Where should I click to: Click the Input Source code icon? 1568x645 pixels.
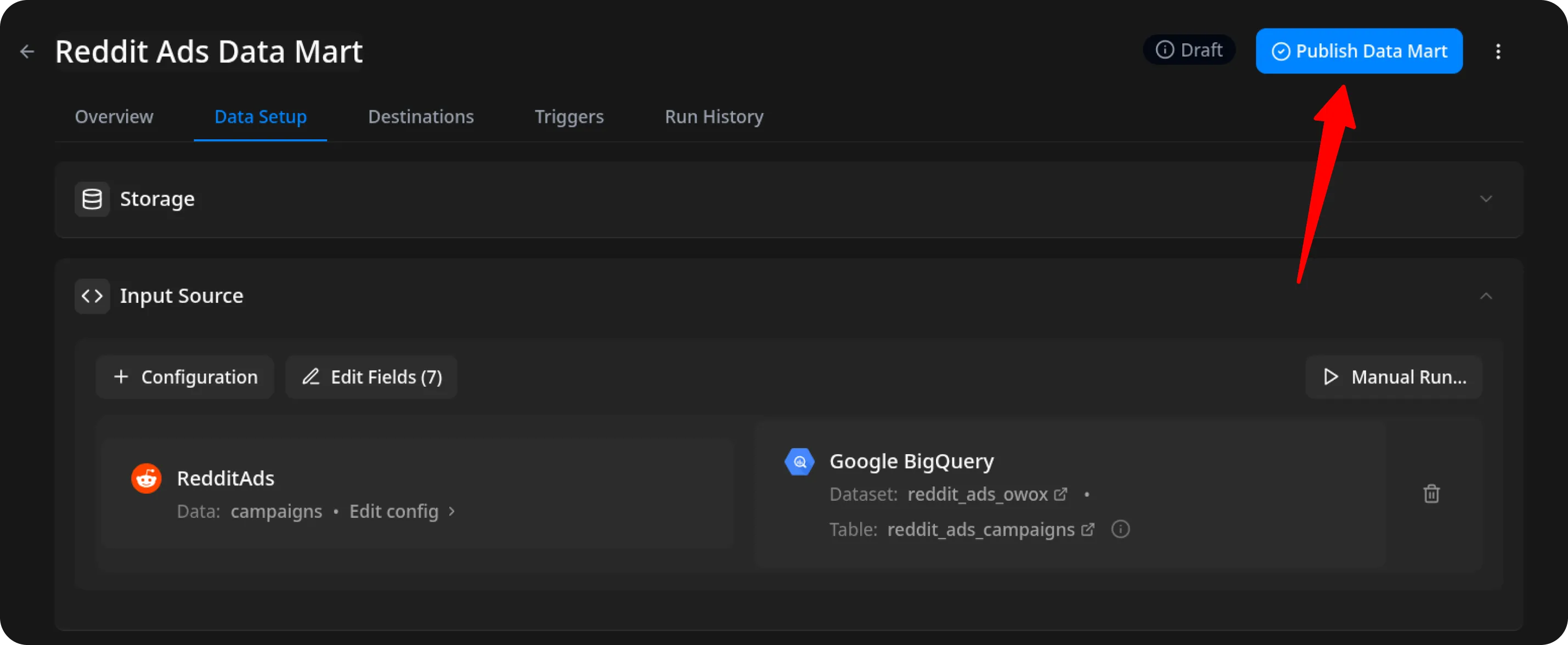[x=92, y=296]
